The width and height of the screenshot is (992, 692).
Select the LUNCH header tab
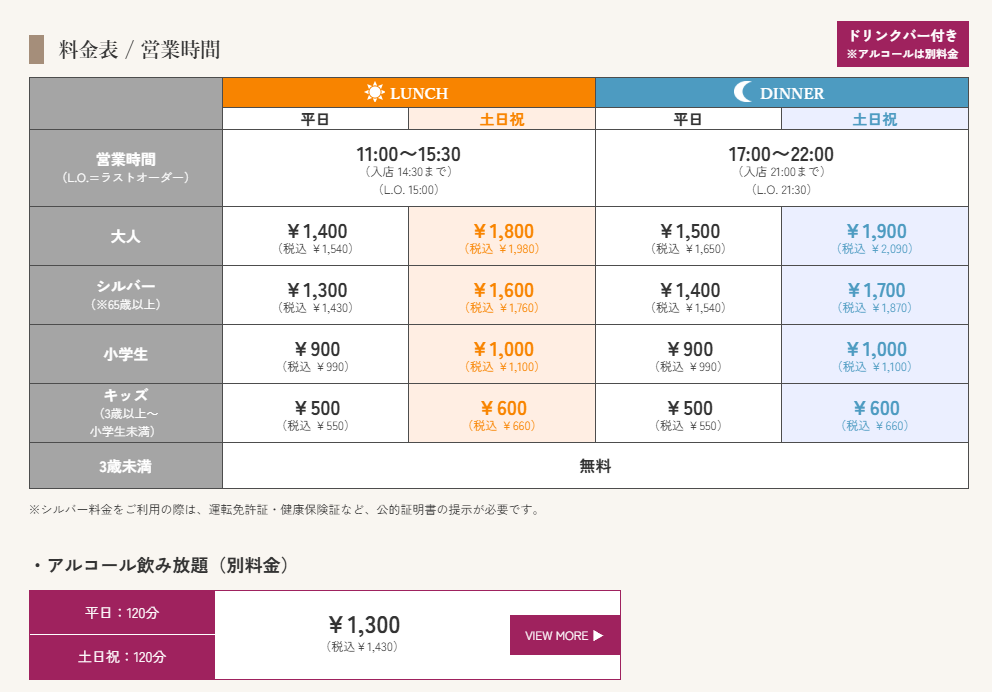coord(409,92)
